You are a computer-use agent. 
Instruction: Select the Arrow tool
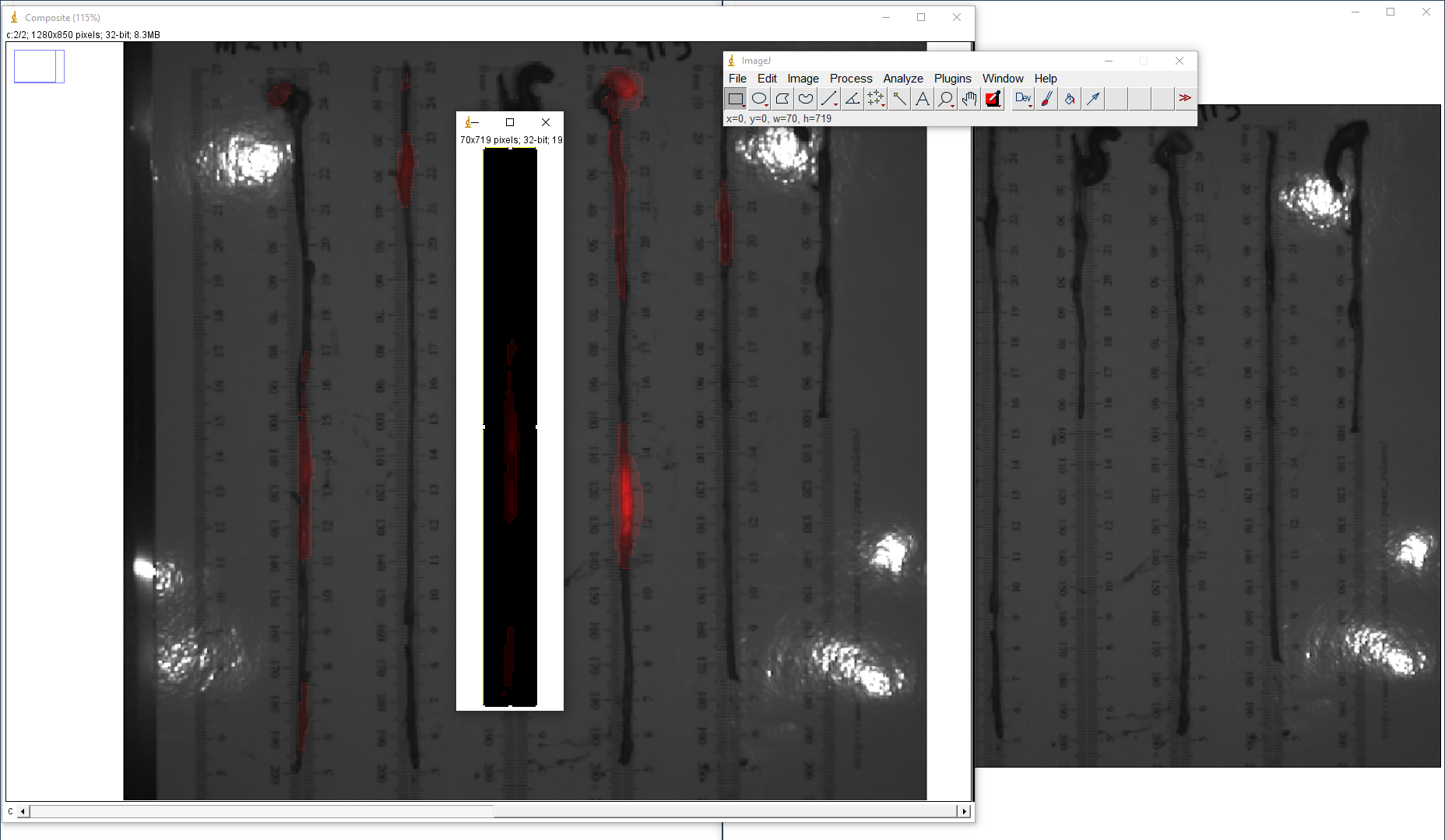click(1093, 99)
